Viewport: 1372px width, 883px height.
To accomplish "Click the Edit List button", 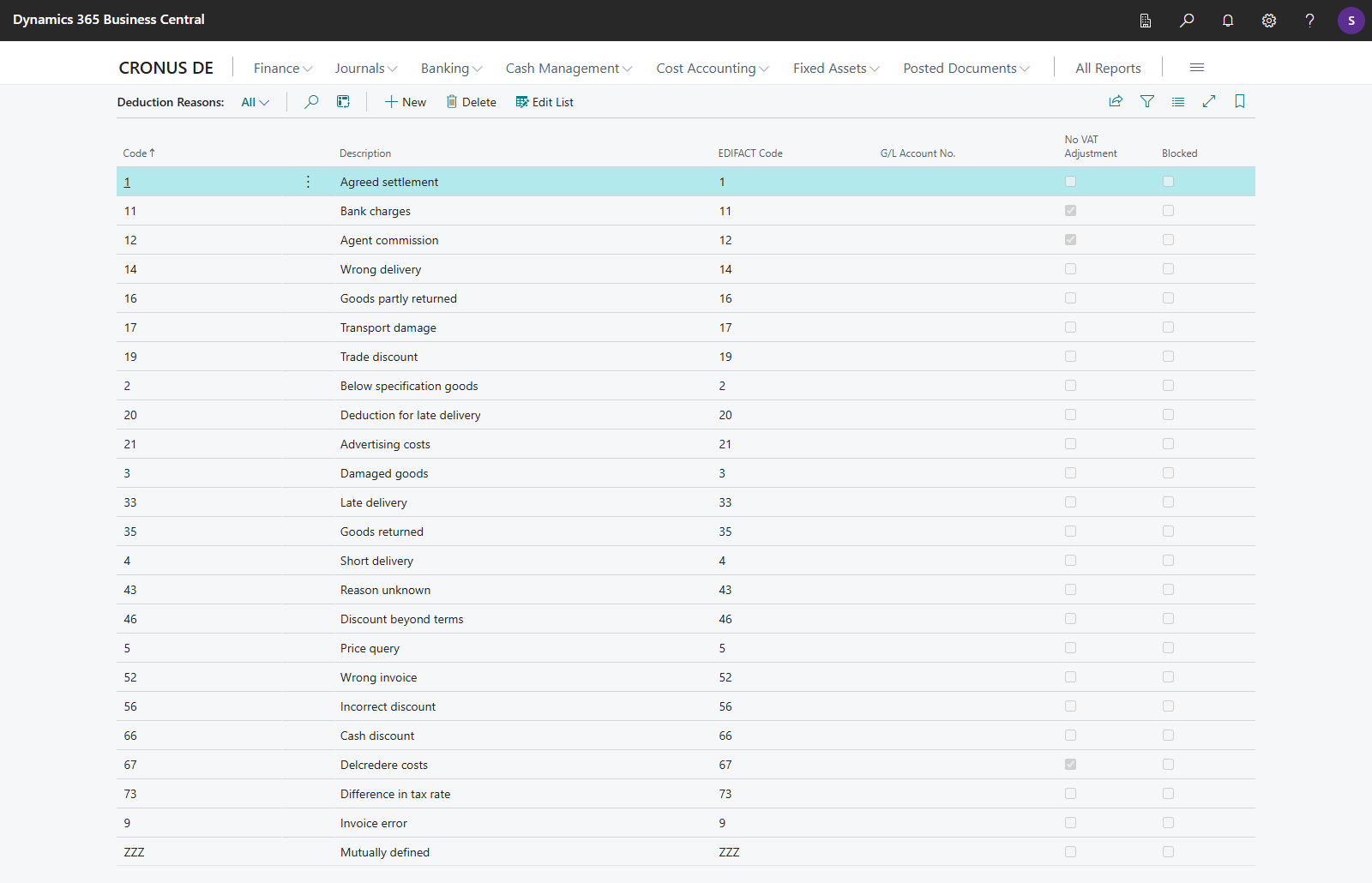I will point(545,102).
